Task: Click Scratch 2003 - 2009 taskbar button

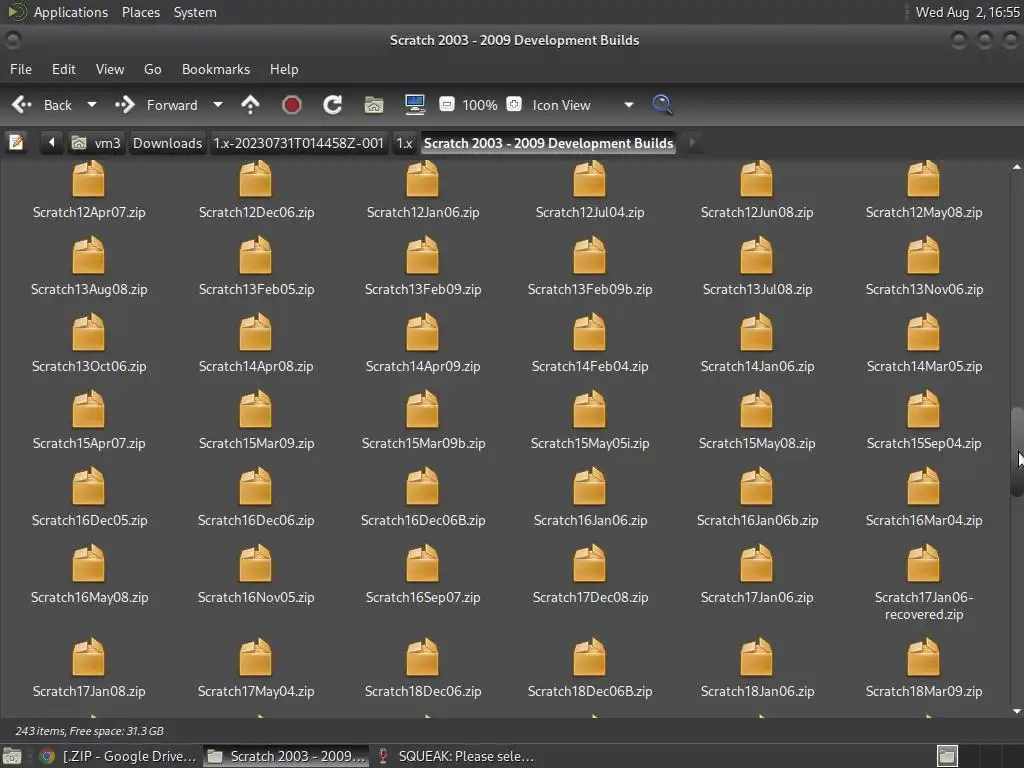Action: tap(286, 756)
